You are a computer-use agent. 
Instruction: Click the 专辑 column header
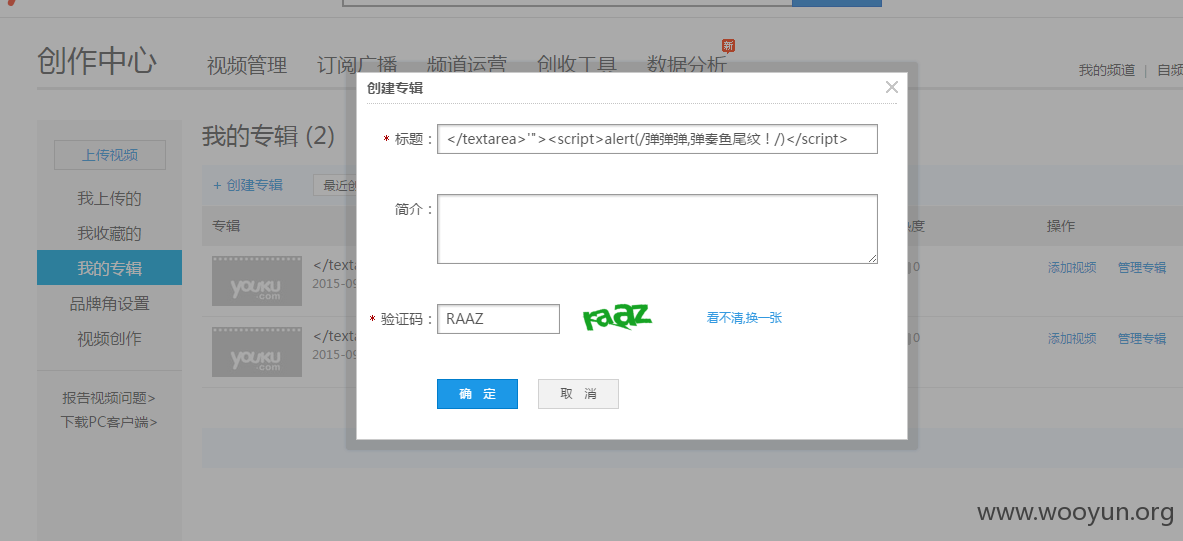point(226,226)
